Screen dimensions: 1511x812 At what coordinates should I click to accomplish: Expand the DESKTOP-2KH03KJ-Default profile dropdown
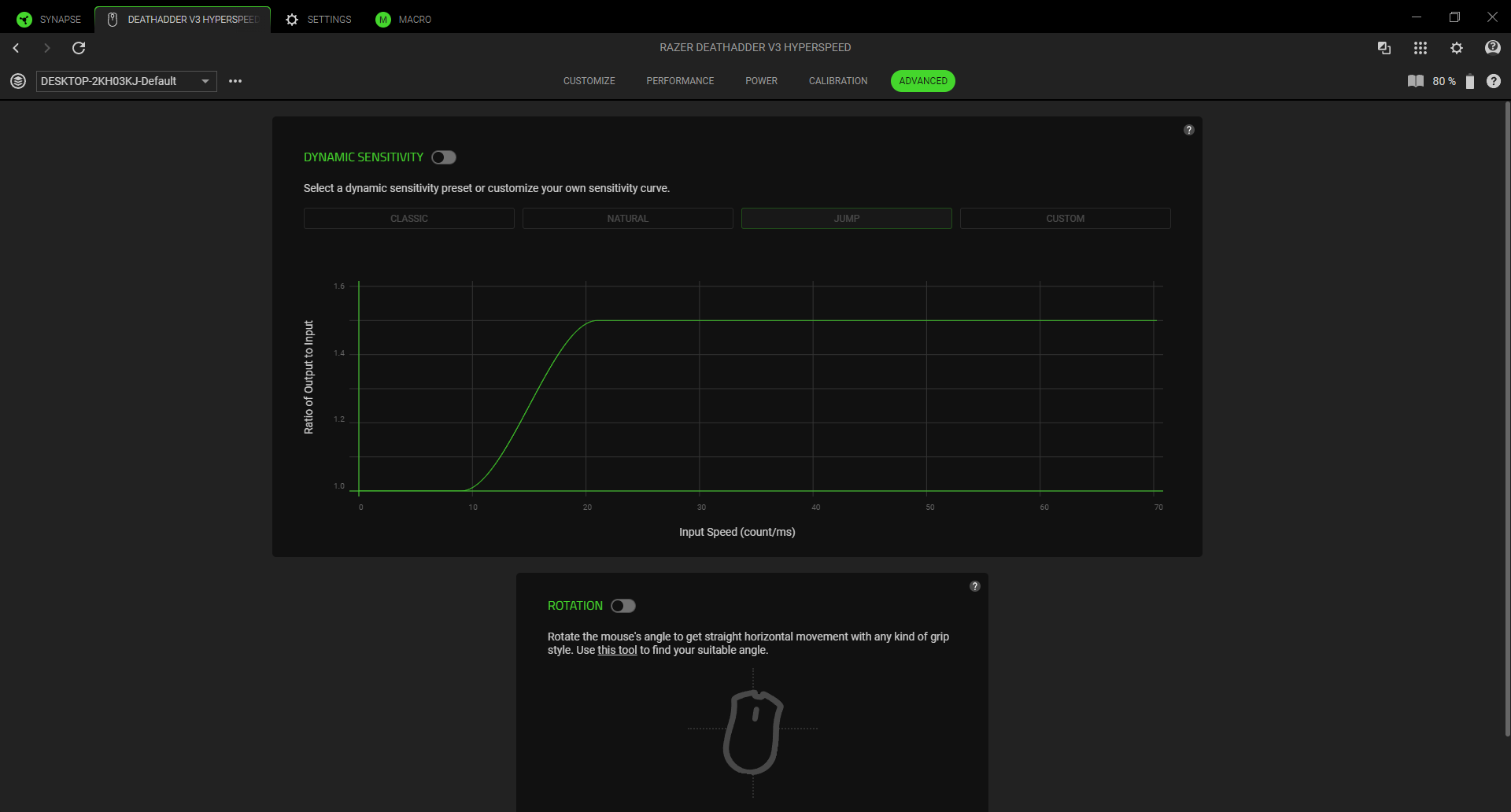(126, 81)
